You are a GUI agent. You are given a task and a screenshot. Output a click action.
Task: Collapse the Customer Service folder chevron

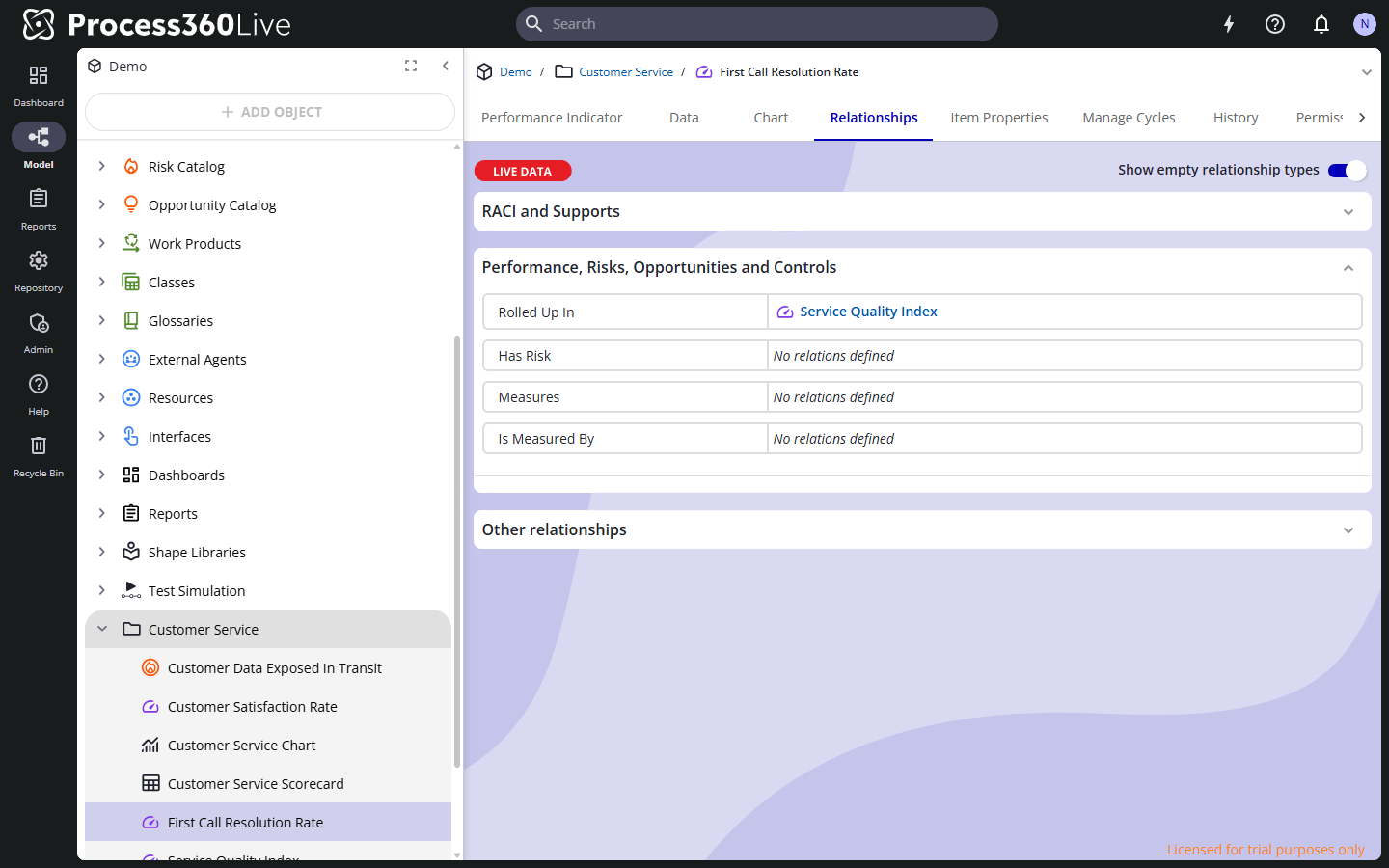[x=102, y=629]
